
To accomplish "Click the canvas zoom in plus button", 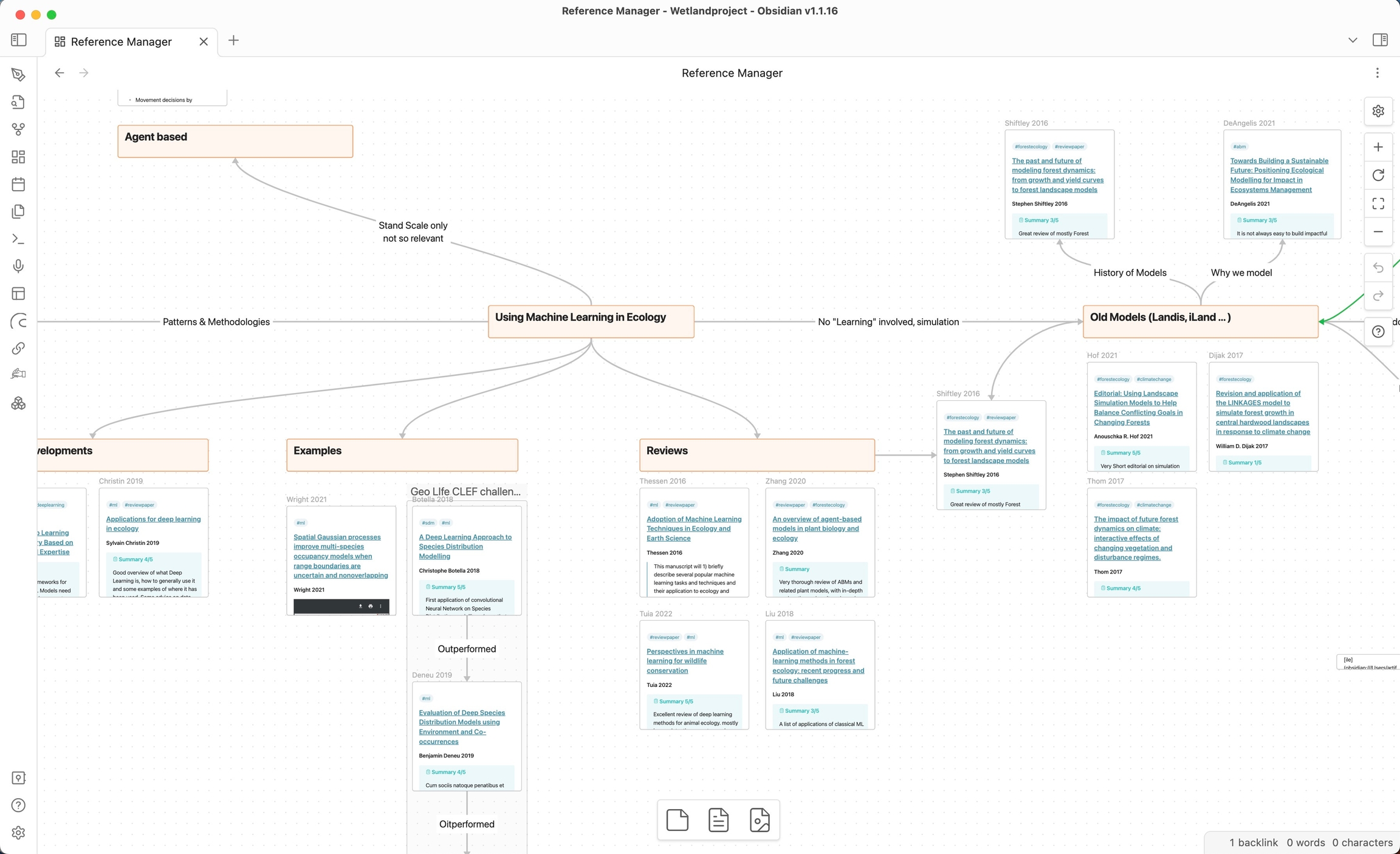I will 1378,147.
